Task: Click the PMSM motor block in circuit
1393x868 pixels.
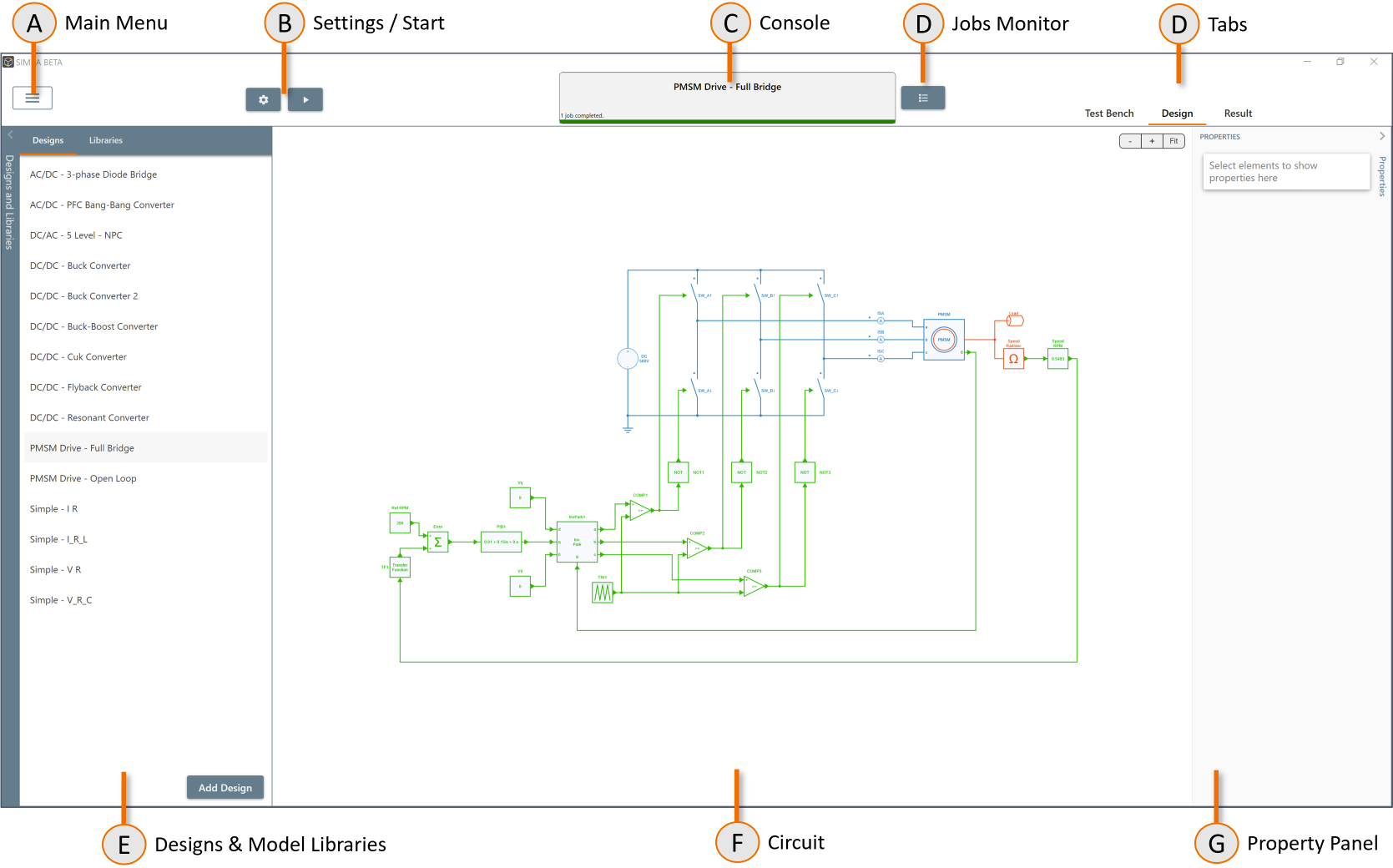Action: [x=944, y=340]
